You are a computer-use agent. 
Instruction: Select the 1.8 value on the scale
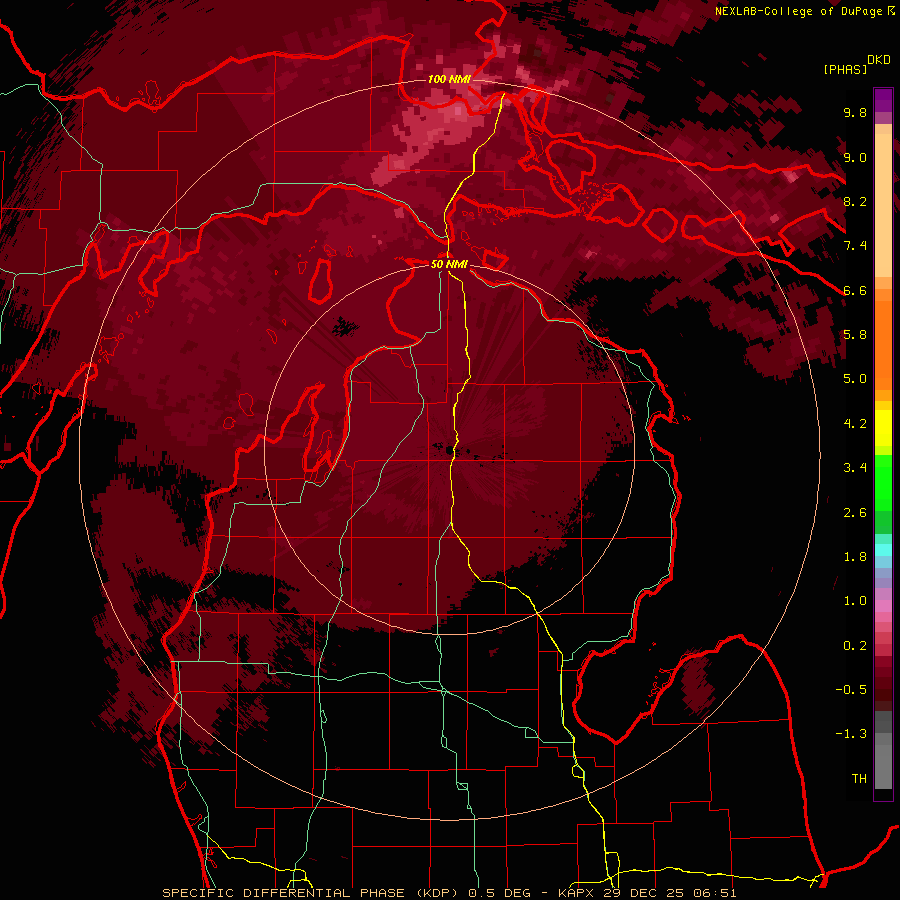[855, 557]
